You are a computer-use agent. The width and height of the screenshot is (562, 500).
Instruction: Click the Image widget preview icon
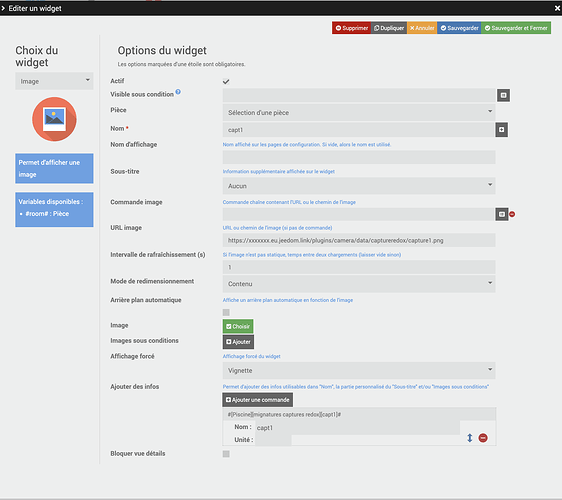54,119
